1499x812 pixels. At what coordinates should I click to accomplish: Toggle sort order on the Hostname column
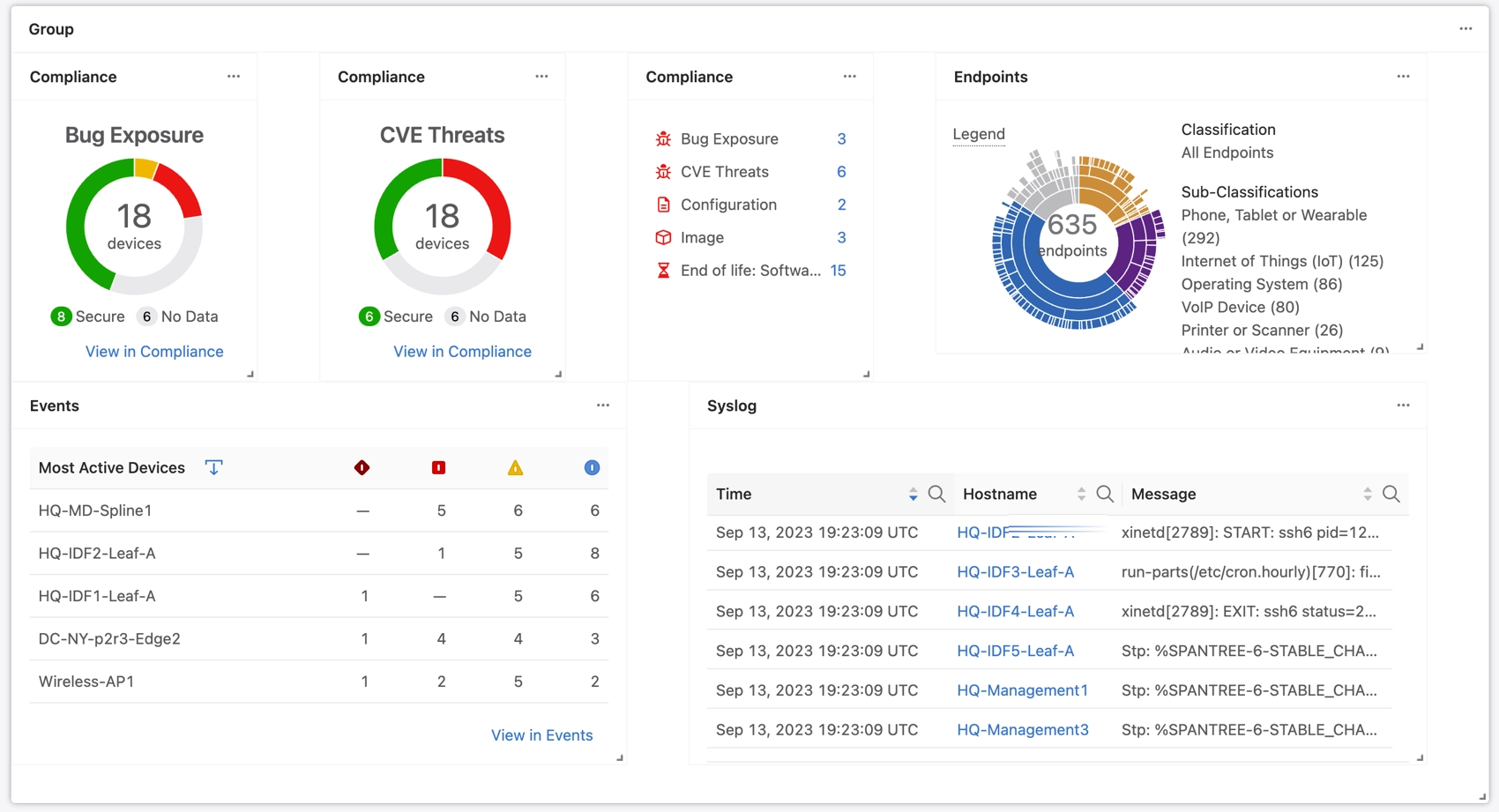click(x=1081, y=494)
